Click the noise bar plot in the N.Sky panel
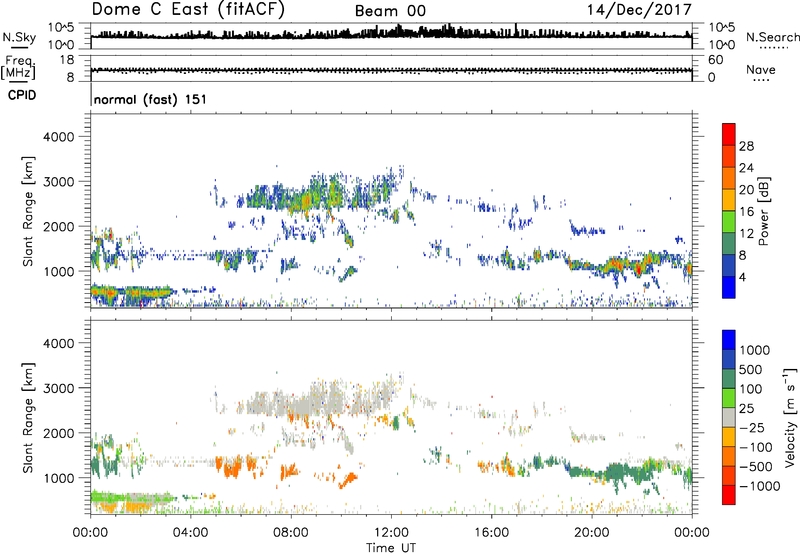The image size is (800, 554). pyautogui.click(x=391, y=33)
